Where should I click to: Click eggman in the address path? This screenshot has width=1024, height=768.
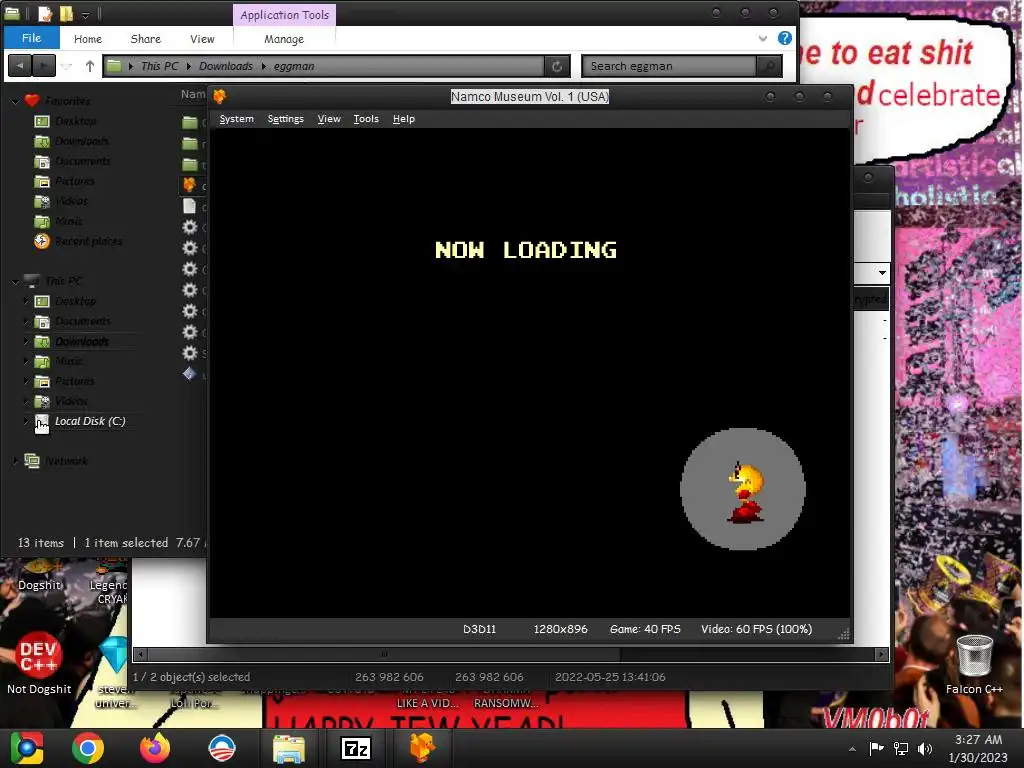point(294,66)
